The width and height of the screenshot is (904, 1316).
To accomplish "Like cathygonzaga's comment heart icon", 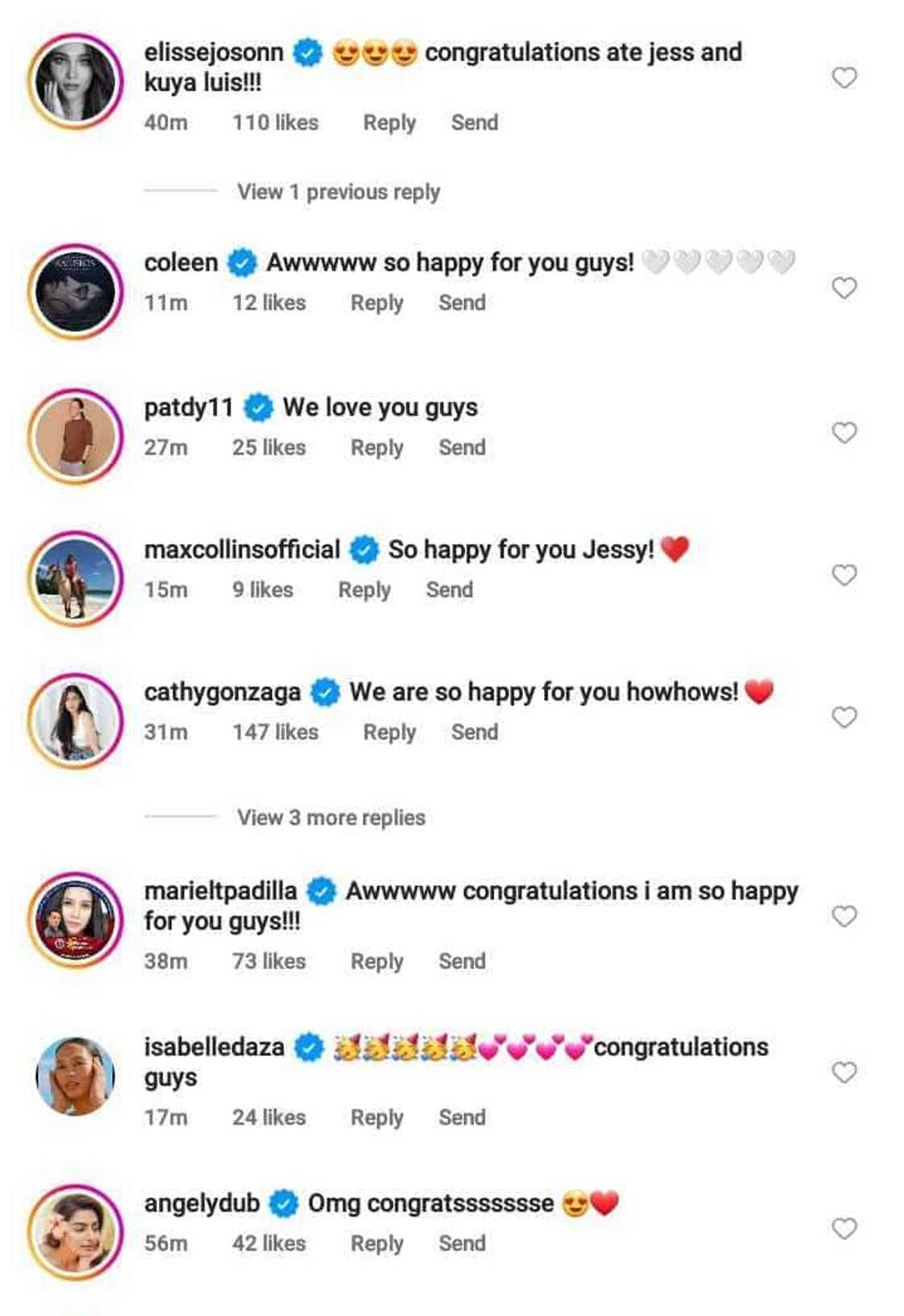I will point(843,717).
